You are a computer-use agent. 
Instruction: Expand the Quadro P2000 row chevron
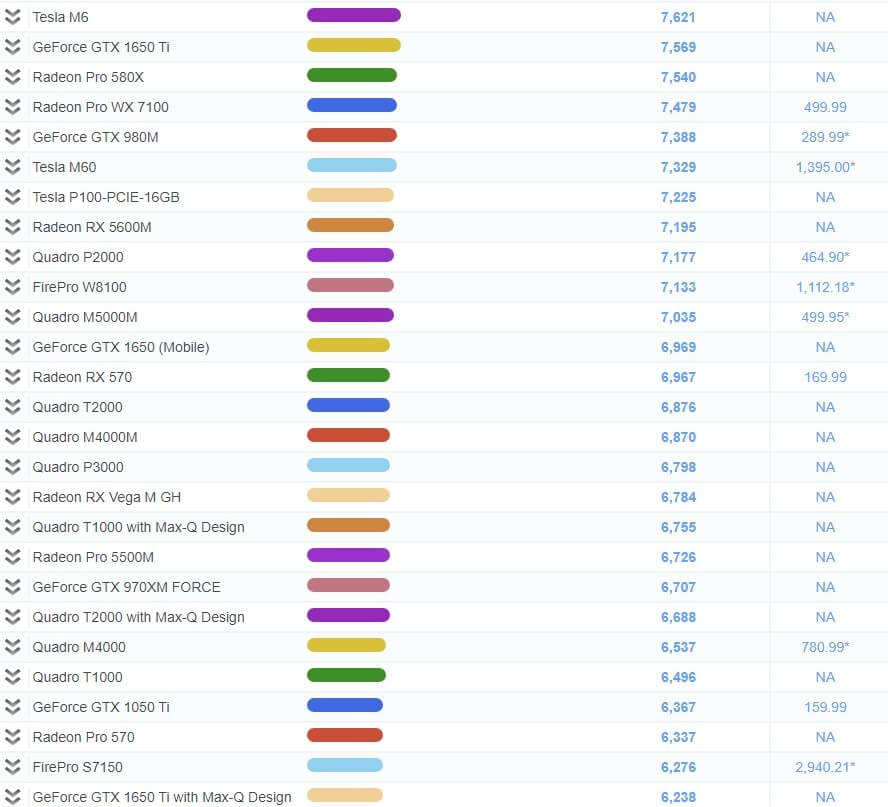[x=12, y=257]
